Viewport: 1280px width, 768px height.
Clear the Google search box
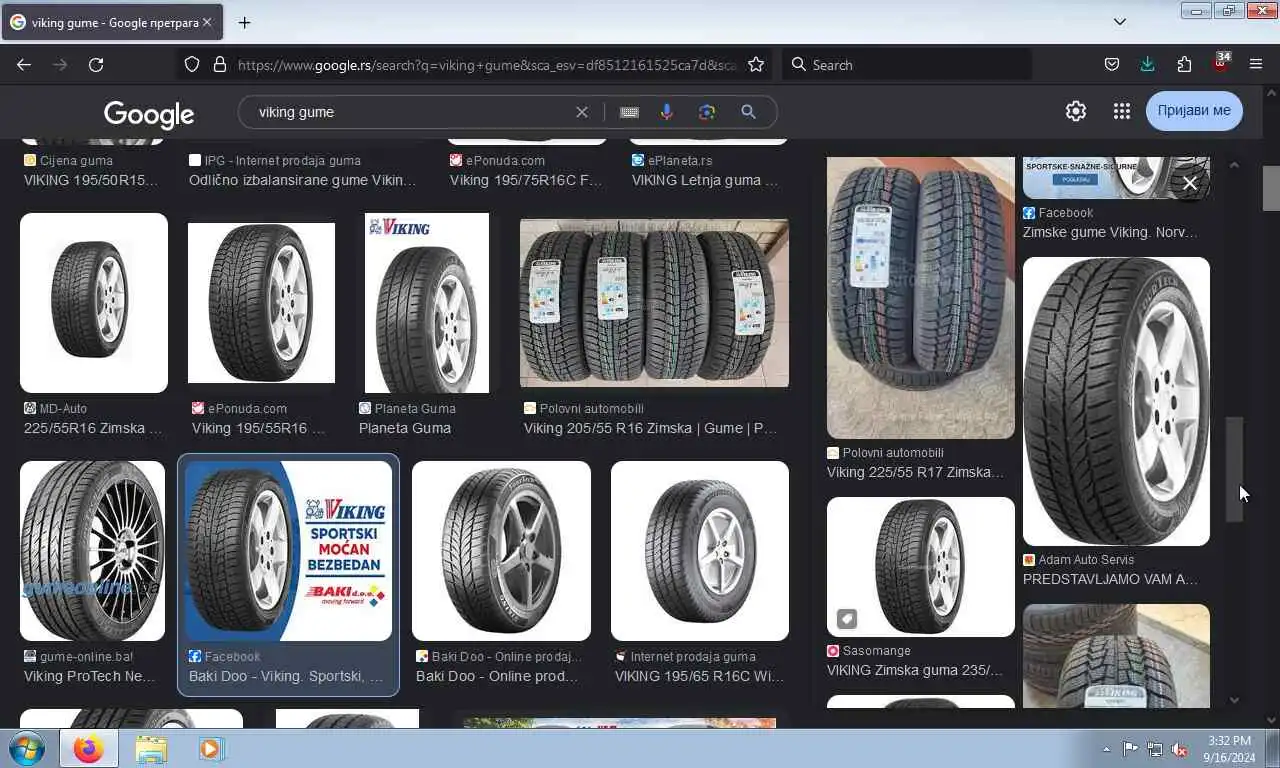pyautogui.click(x=582, y=112)
